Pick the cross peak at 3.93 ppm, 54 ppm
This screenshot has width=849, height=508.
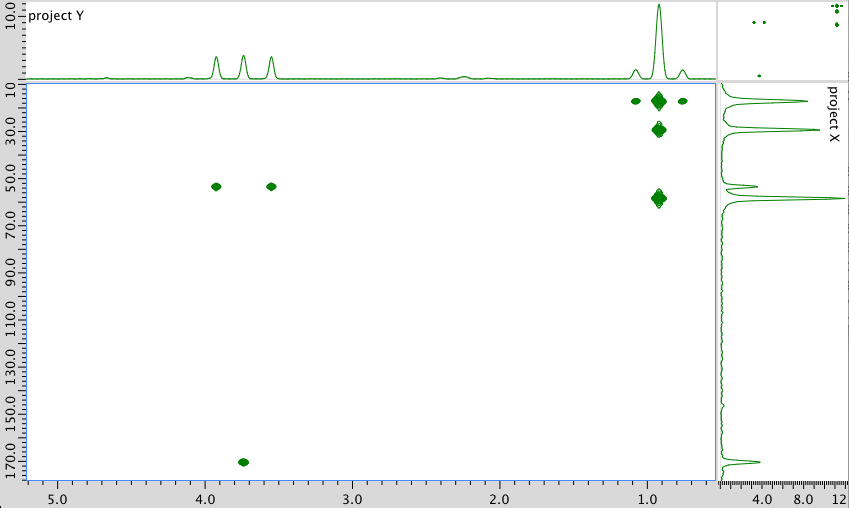tap(216, 187)
